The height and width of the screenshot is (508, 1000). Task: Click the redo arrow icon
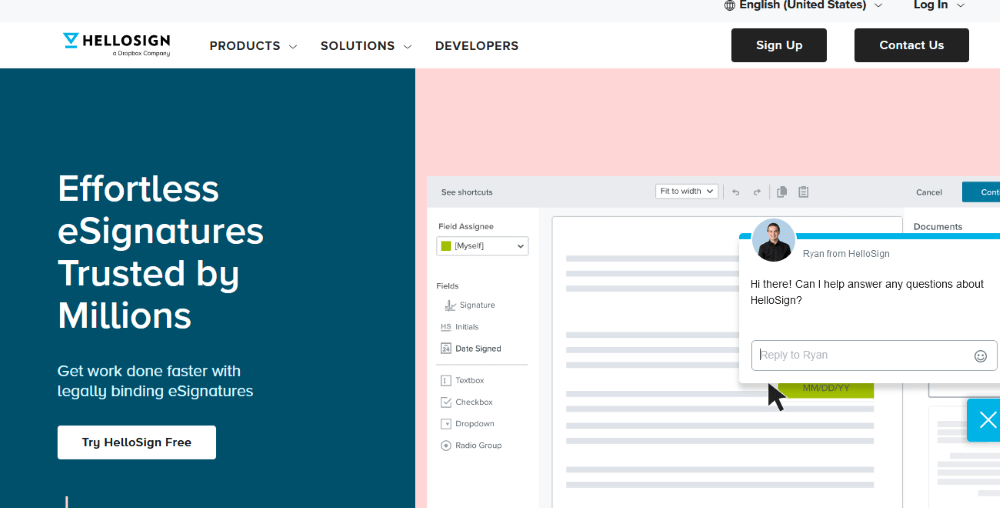[x=757, y=192]
